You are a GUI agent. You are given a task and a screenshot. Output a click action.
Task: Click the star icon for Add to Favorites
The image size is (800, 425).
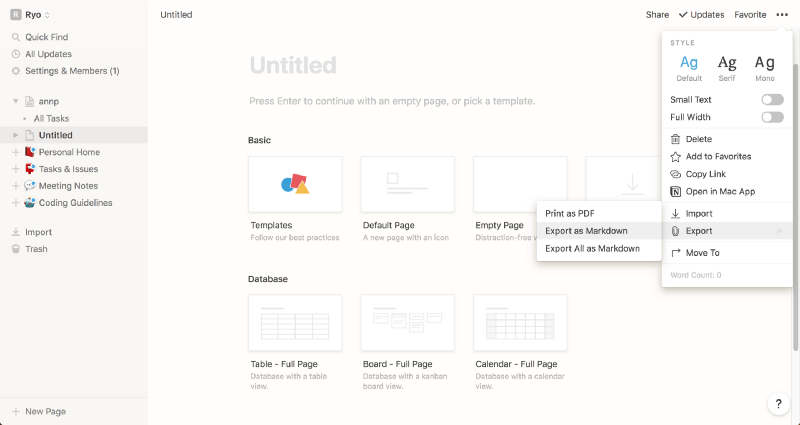click(676, 157)
